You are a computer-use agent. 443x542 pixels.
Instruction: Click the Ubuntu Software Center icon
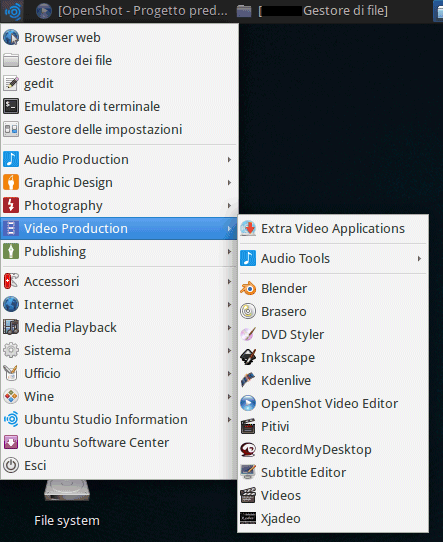pos(11,442)
